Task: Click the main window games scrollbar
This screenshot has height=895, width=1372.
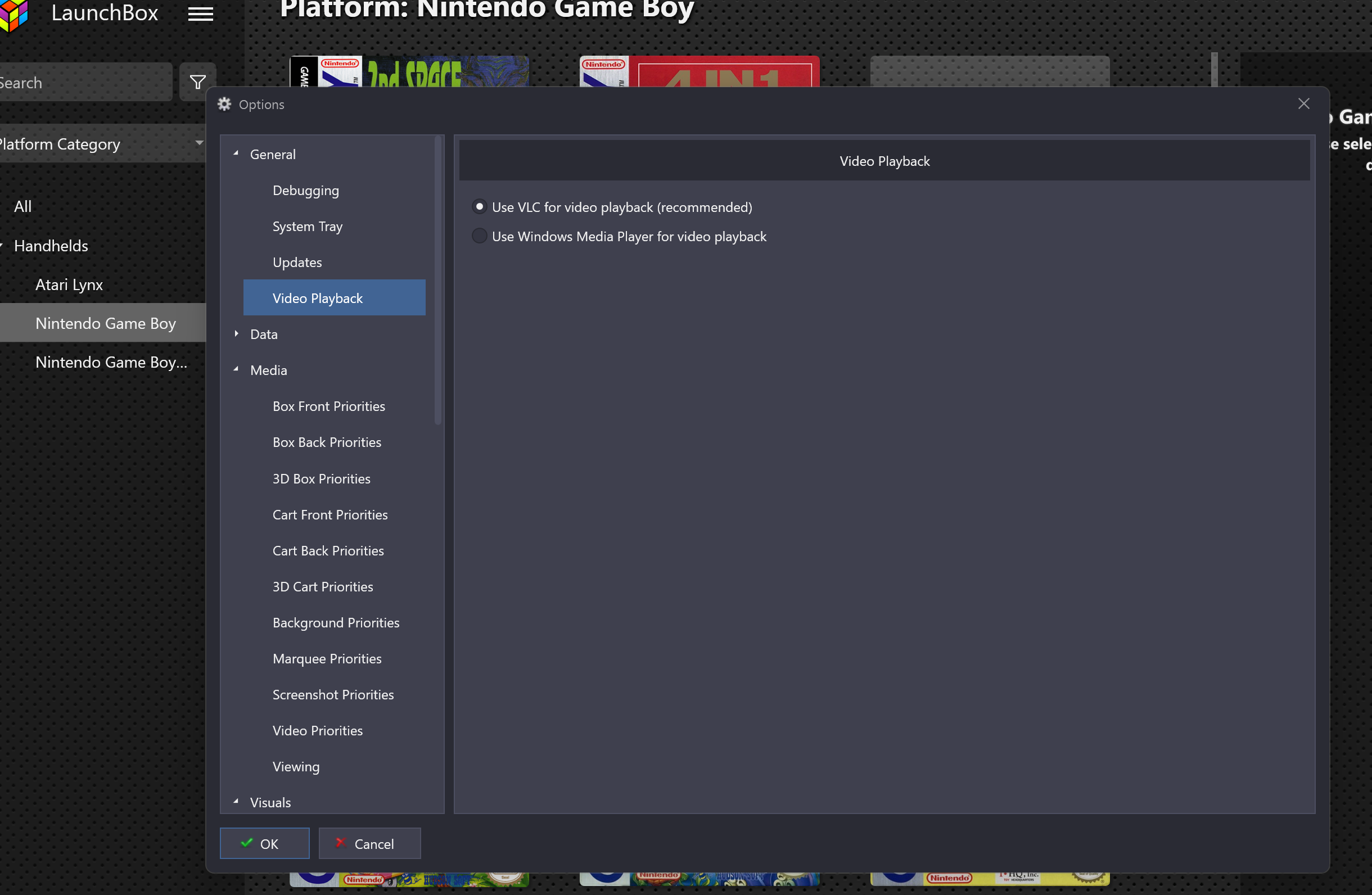Action: [x=1214, y=70]
